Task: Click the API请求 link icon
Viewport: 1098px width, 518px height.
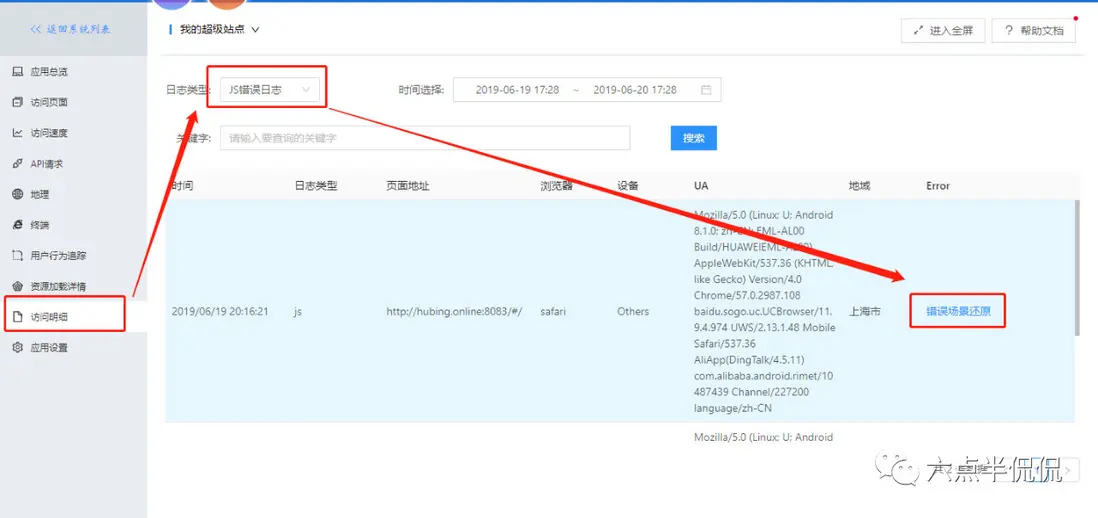Action: [x=18, y=164]
